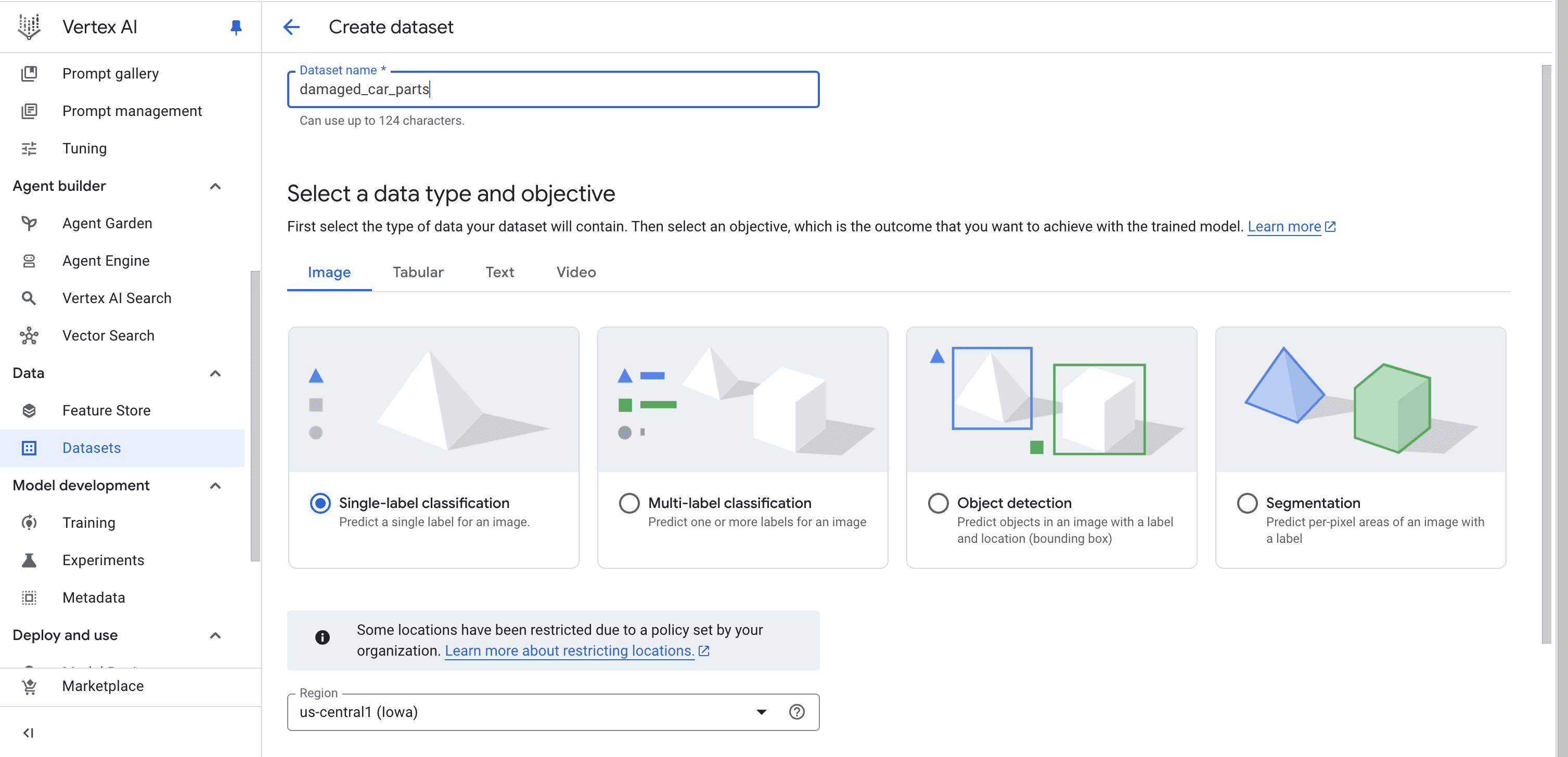
Task: Open the Region help question-mark icon
Action: (x=797, y=712)
